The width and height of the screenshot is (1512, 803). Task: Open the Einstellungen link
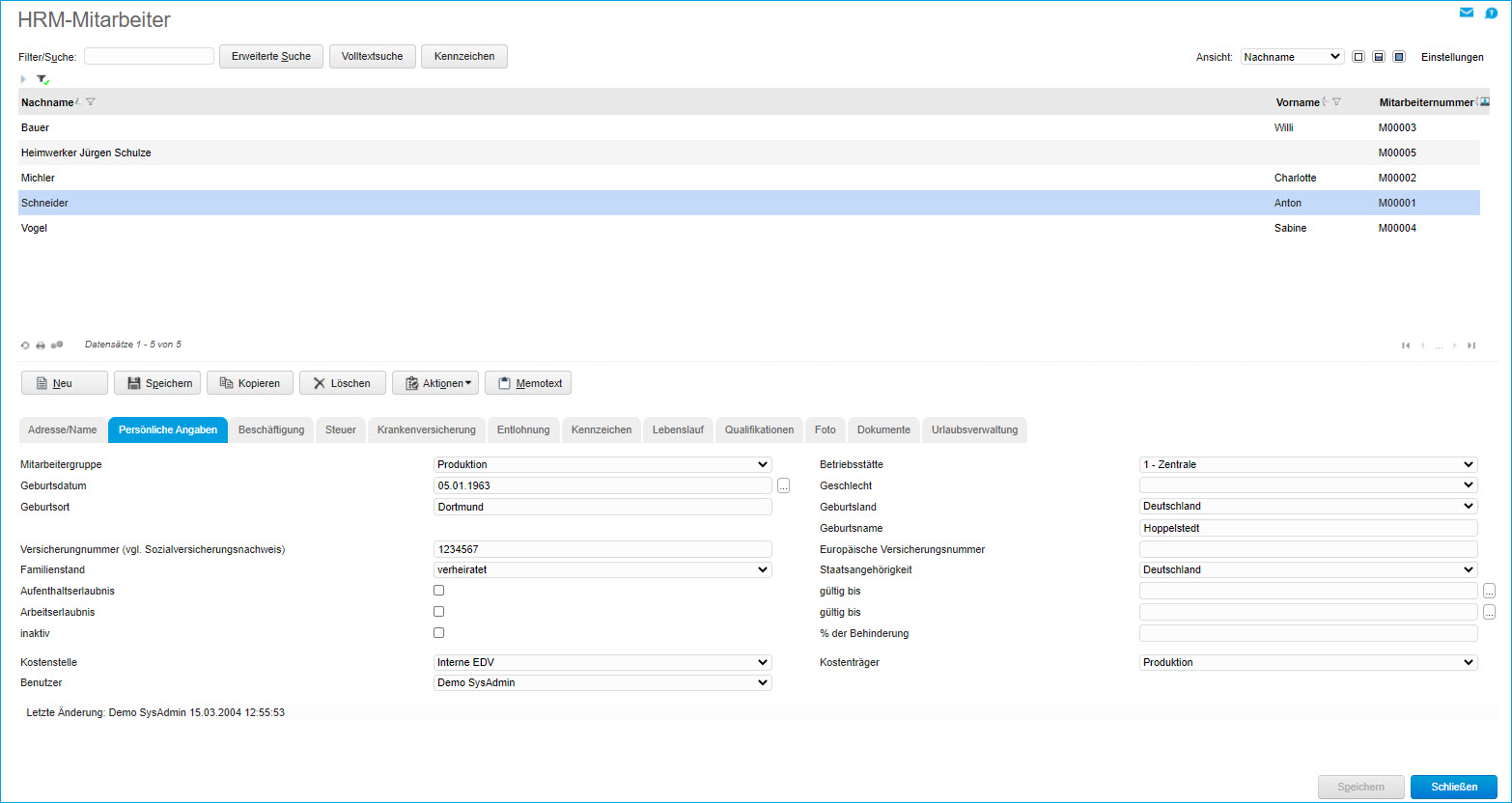point(1452,57)
